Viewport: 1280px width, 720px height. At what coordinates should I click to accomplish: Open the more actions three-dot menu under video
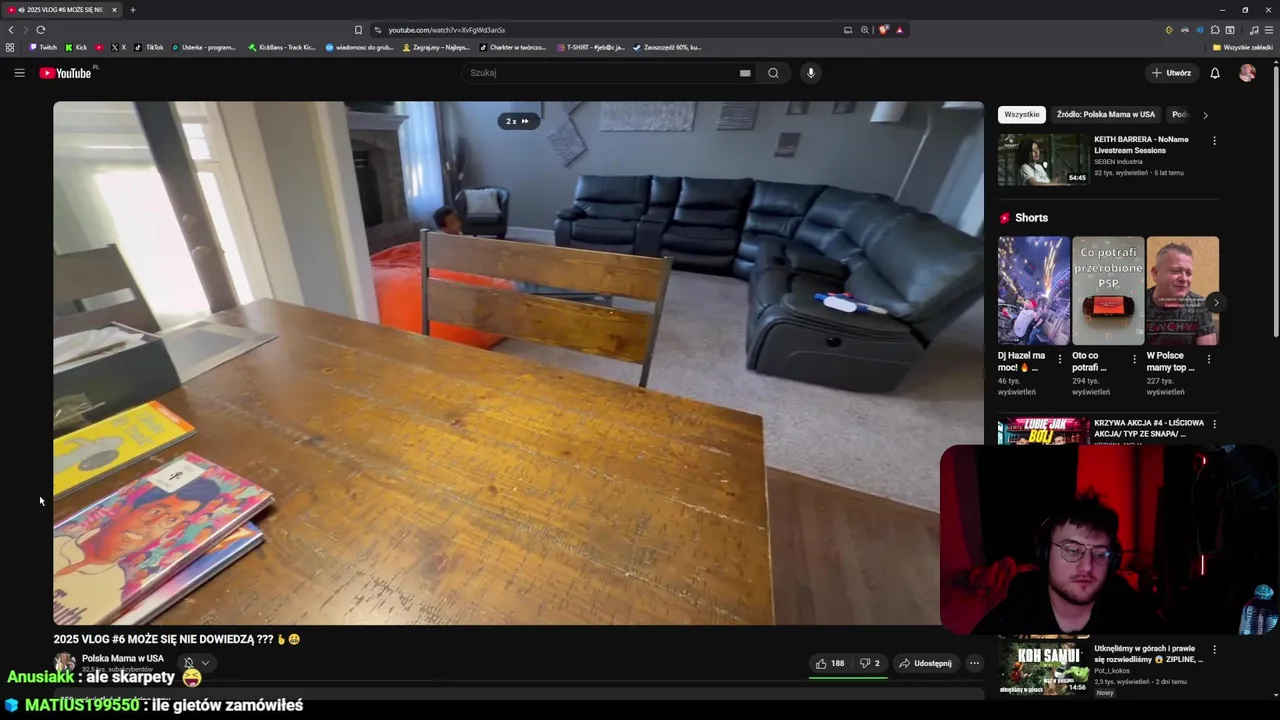974,663
